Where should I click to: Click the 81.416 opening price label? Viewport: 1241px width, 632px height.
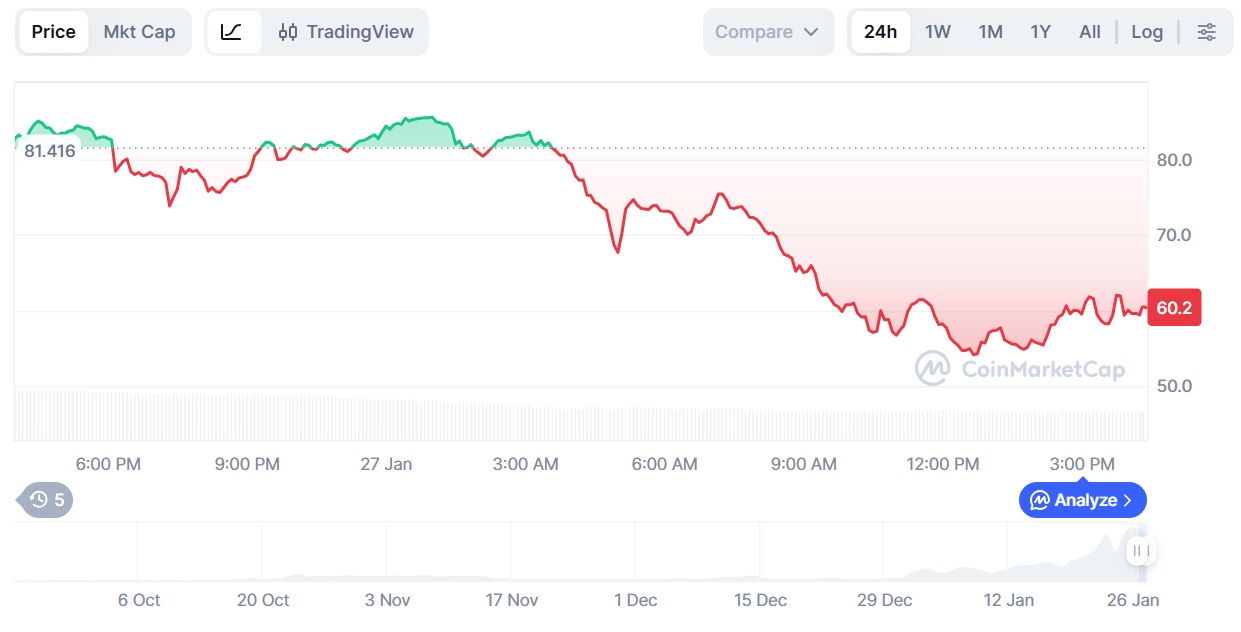pos(50,151)
